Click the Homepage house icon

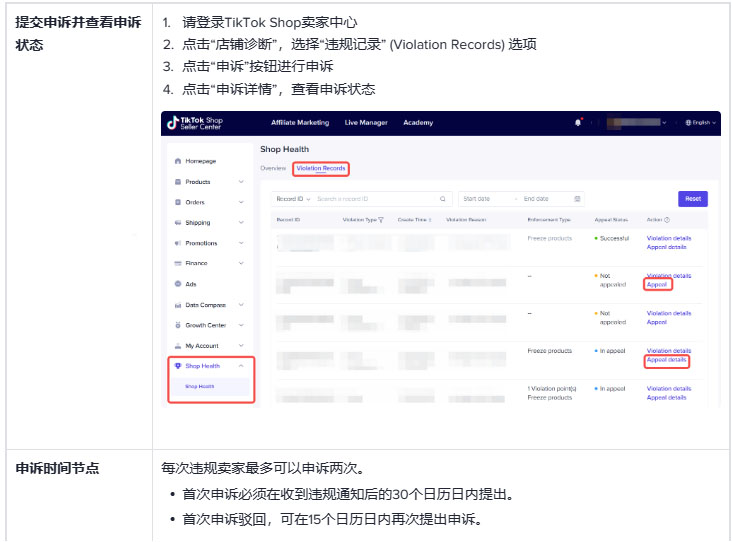click(178, 161)
